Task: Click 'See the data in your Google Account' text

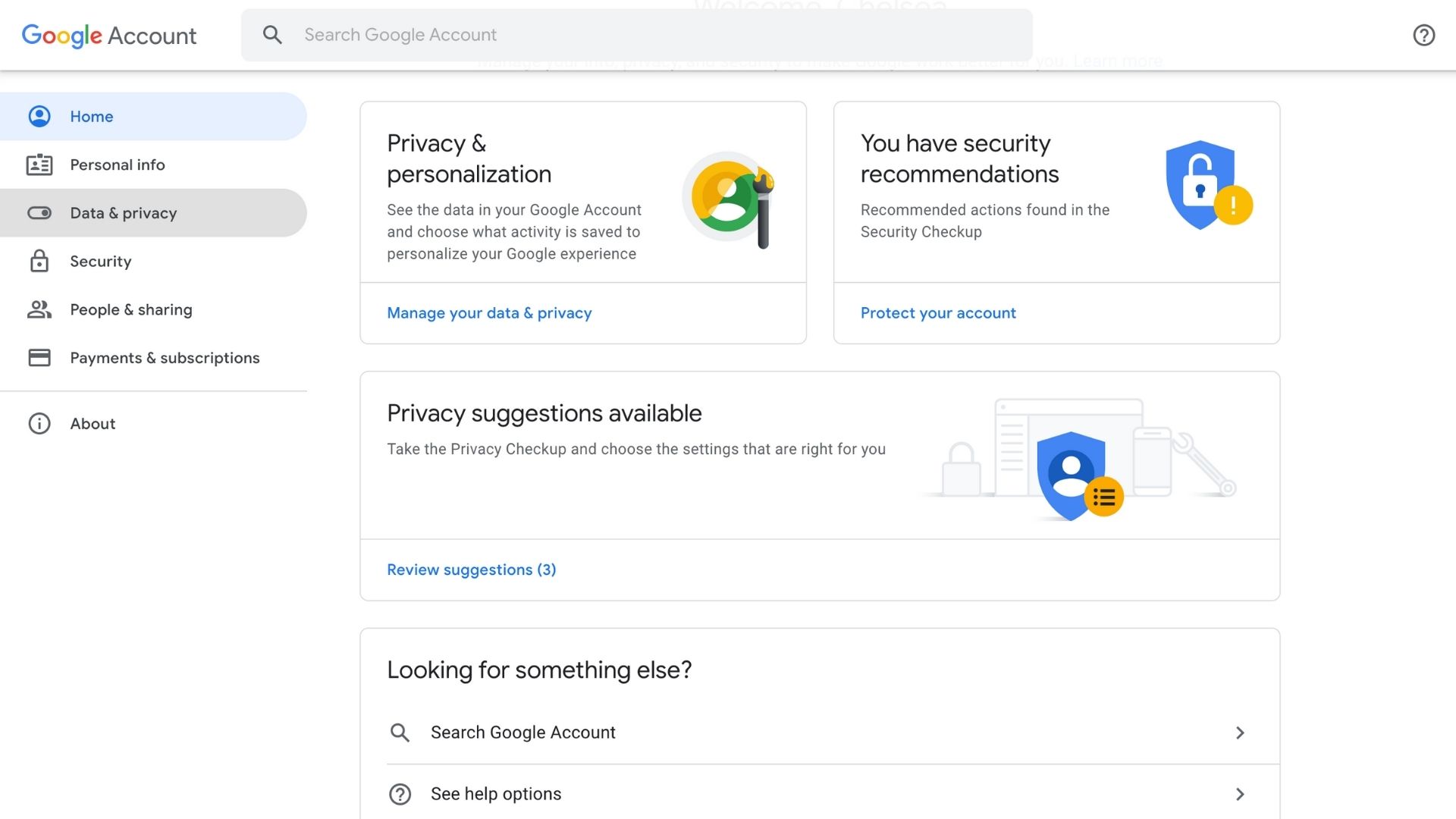Action: (x=514, y=232)
